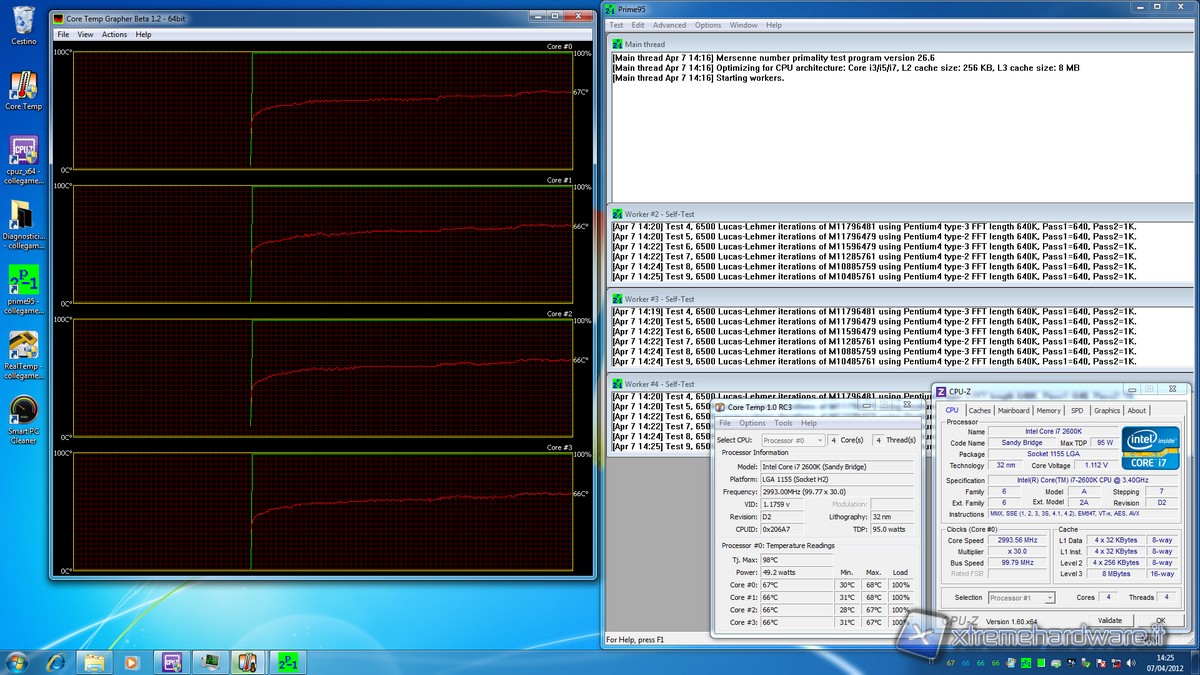Open Cestino recycle bin icon
Screen dimensions: 1200x675
click(23, 22)
